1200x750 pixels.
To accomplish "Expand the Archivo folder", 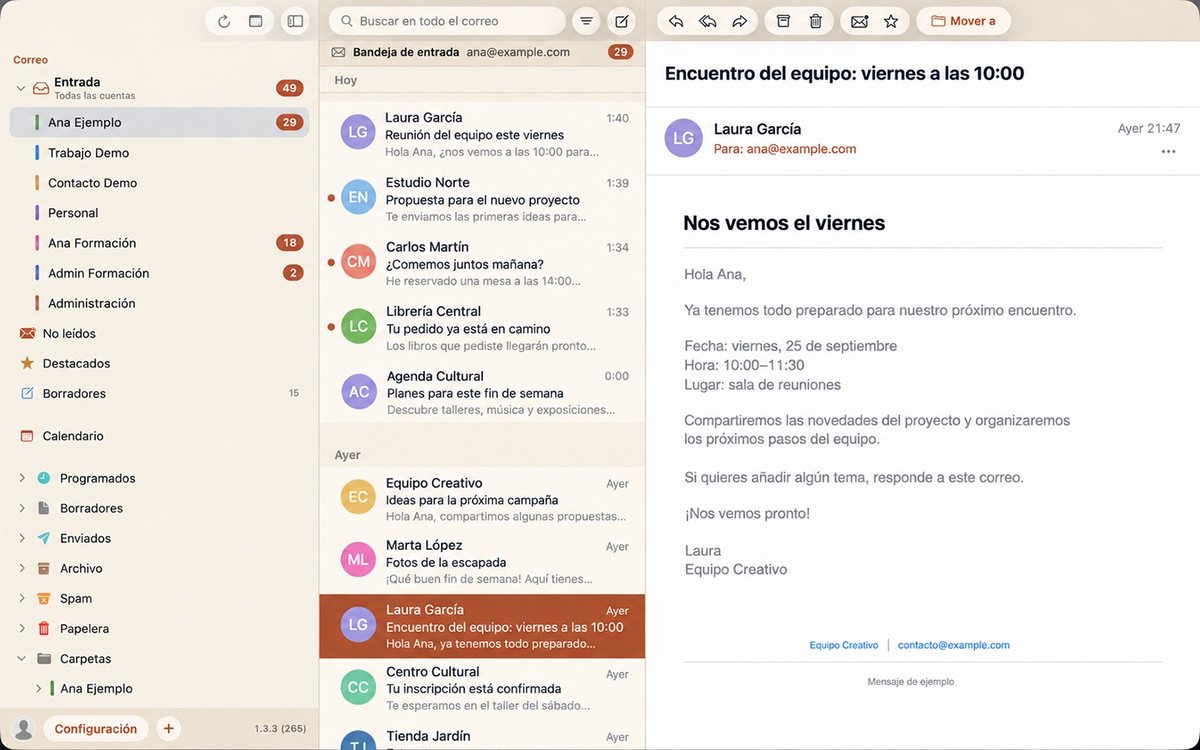I will (x=22, y=568).
